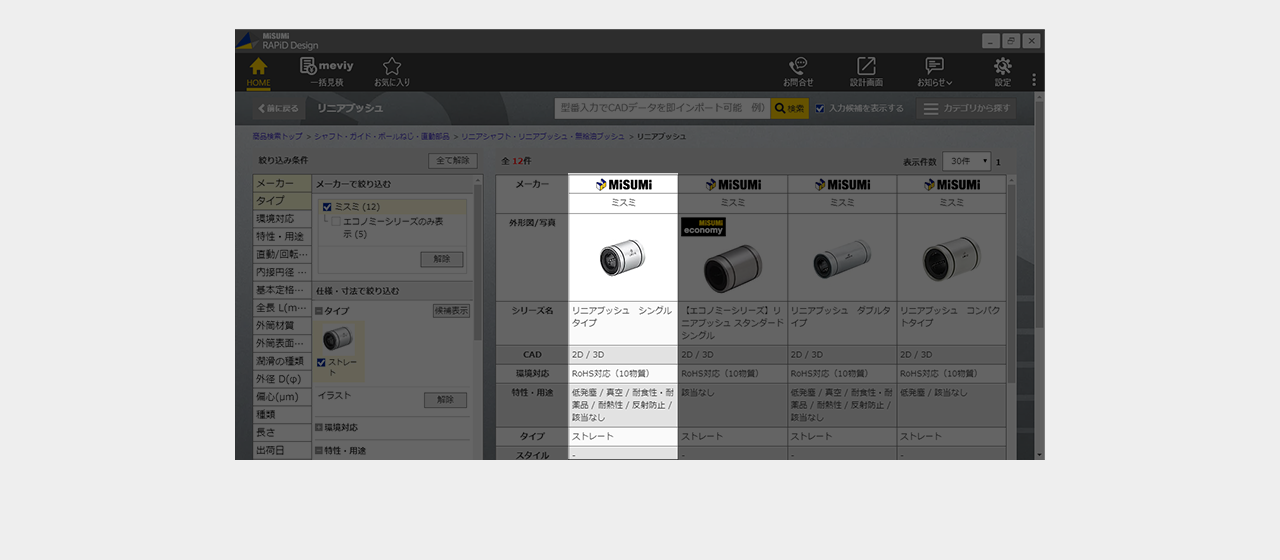Go to the HOME icon

[258, 71]
